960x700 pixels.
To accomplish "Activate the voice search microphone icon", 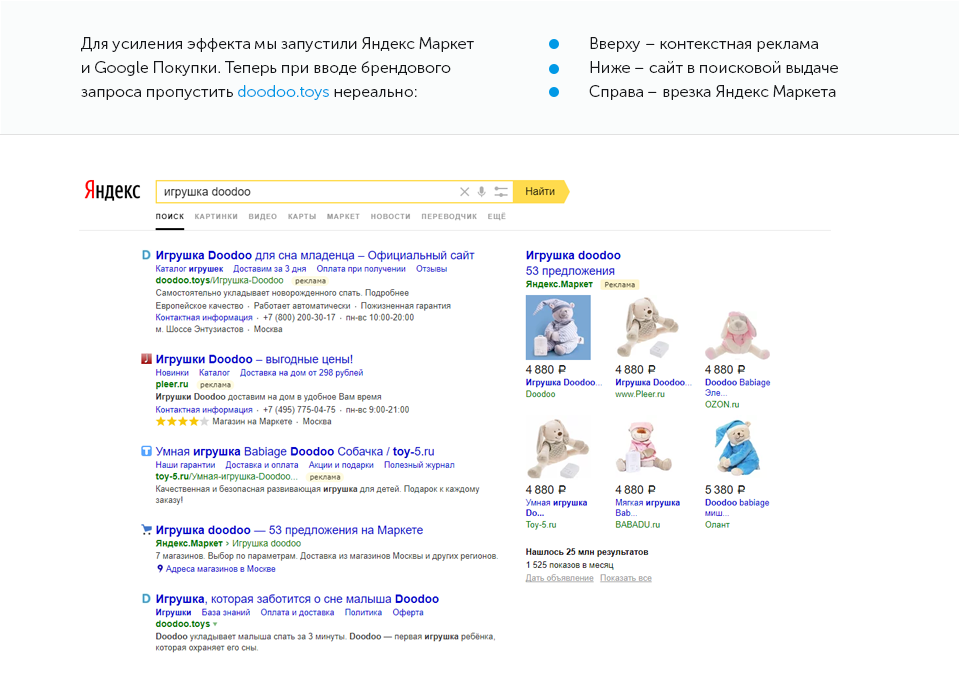I will 482,192.
